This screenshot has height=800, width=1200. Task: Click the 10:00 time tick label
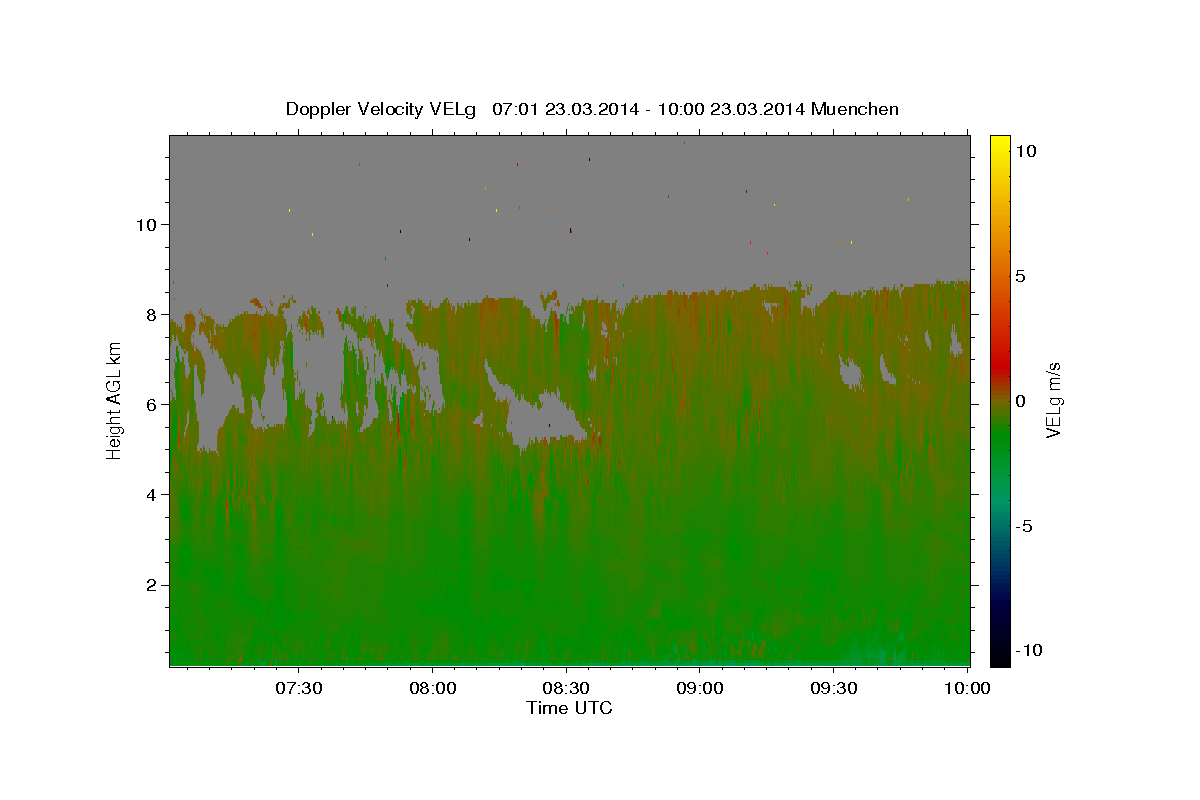[967, 688]
